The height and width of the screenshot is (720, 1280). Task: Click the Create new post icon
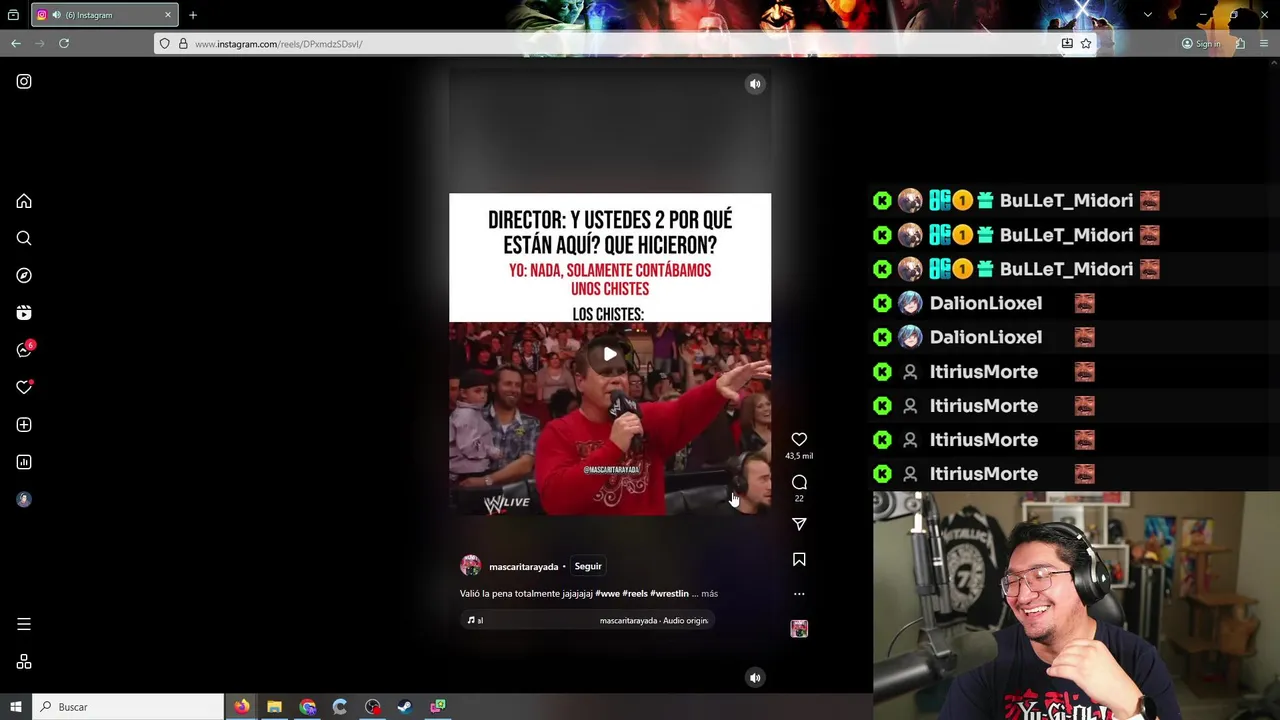(24, 425)
